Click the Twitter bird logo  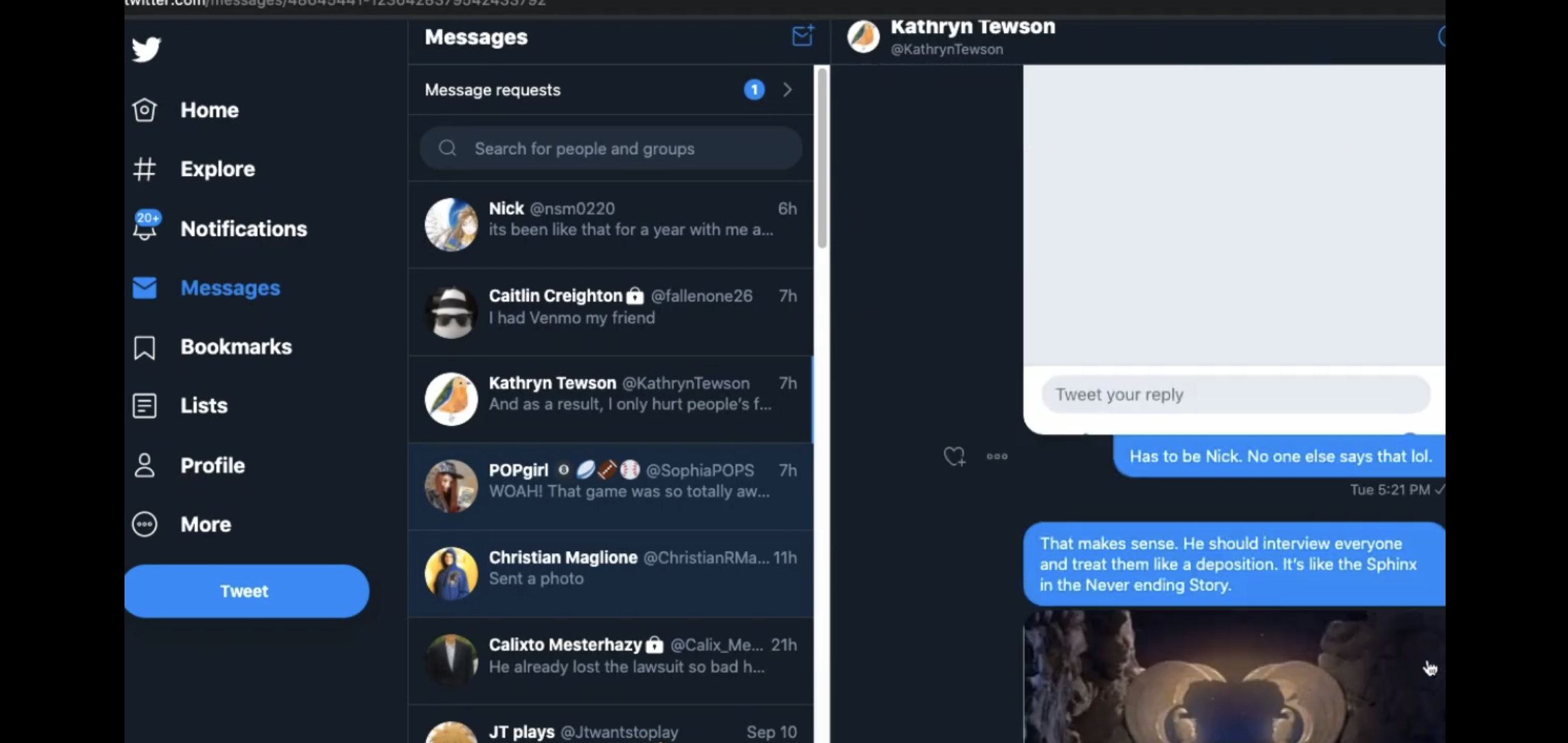point(146,49)
